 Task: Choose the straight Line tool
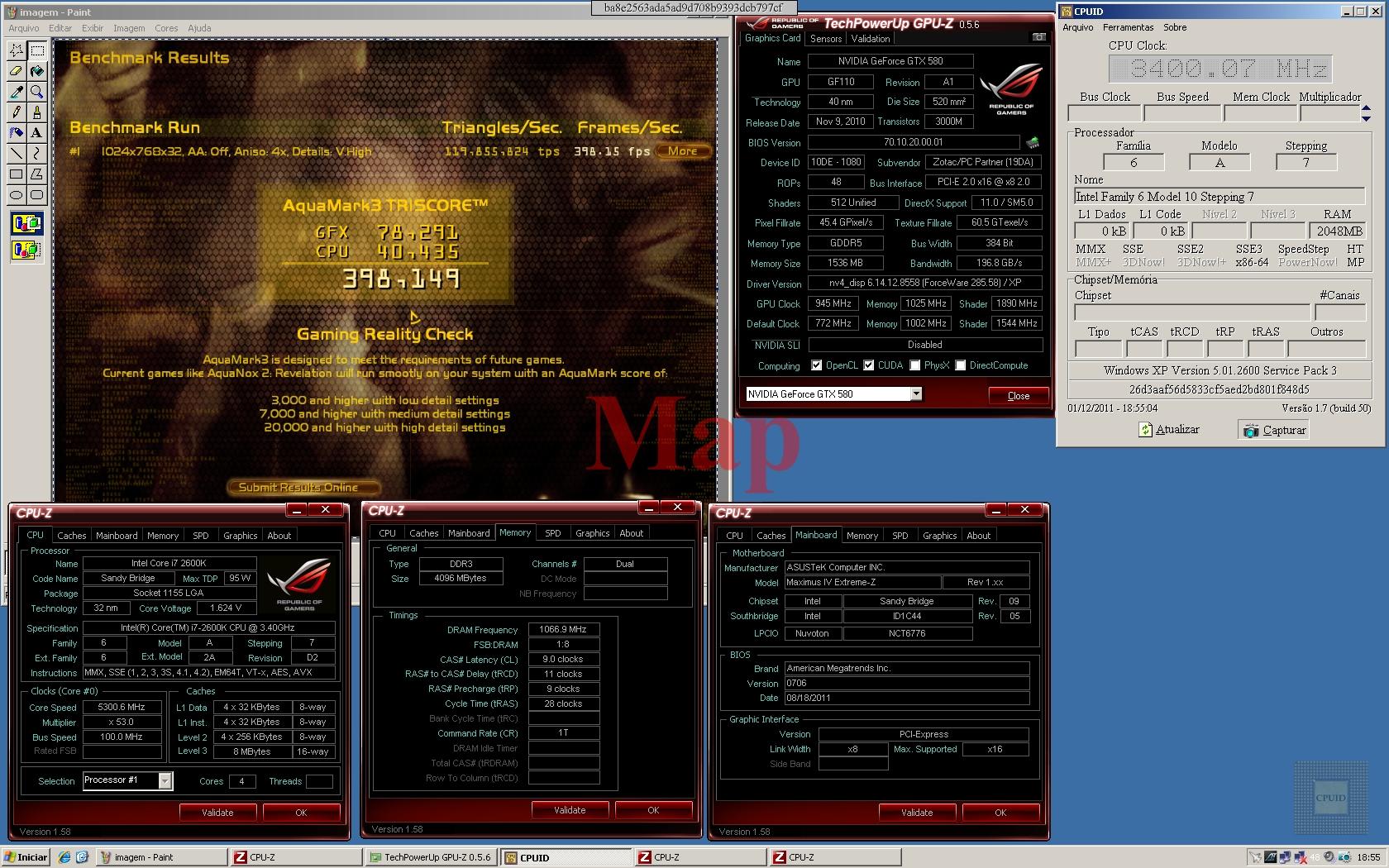point(16,153)
